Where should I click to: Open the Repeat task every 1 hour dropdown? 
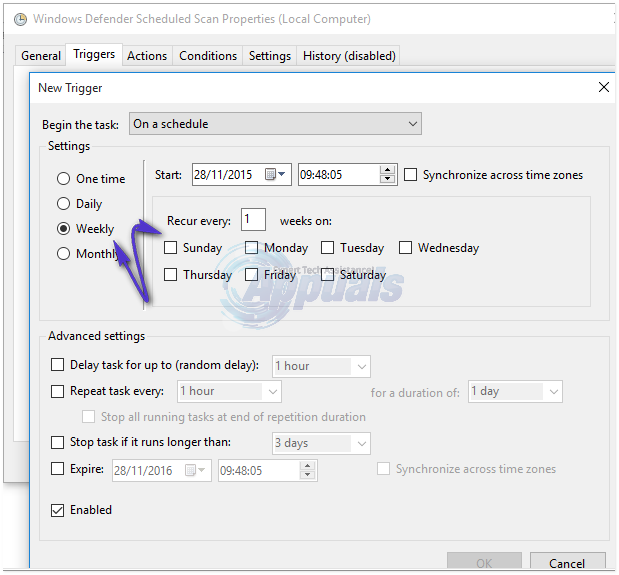tap(229, 391)
